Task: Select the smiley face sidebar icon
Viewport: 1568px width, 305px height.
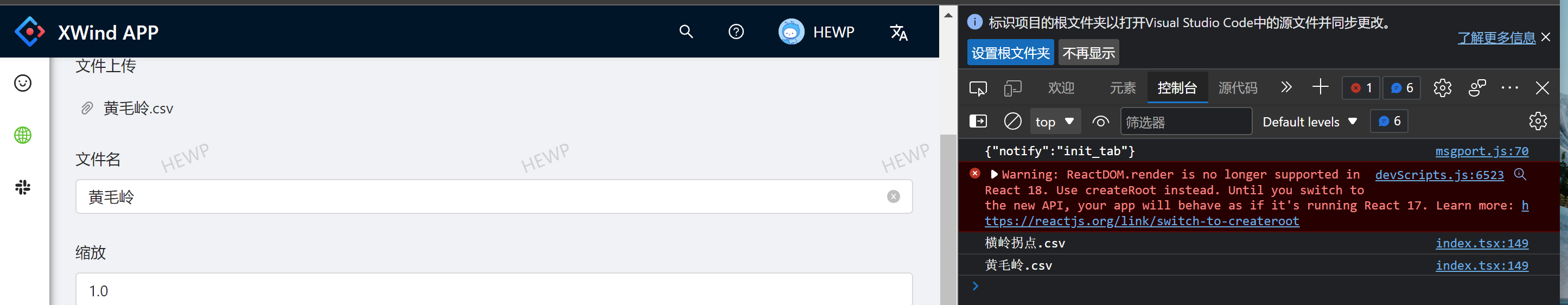Action: pos(23,83)
